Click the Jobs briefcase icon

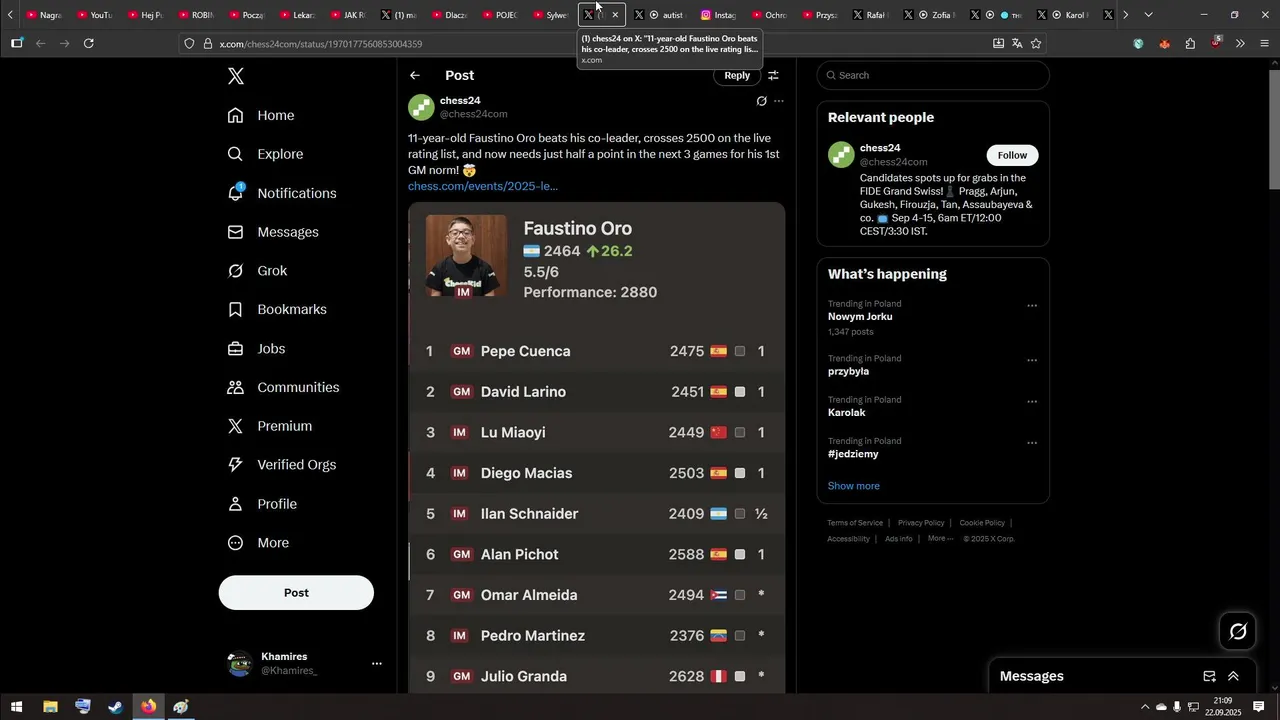pos(236,349)
